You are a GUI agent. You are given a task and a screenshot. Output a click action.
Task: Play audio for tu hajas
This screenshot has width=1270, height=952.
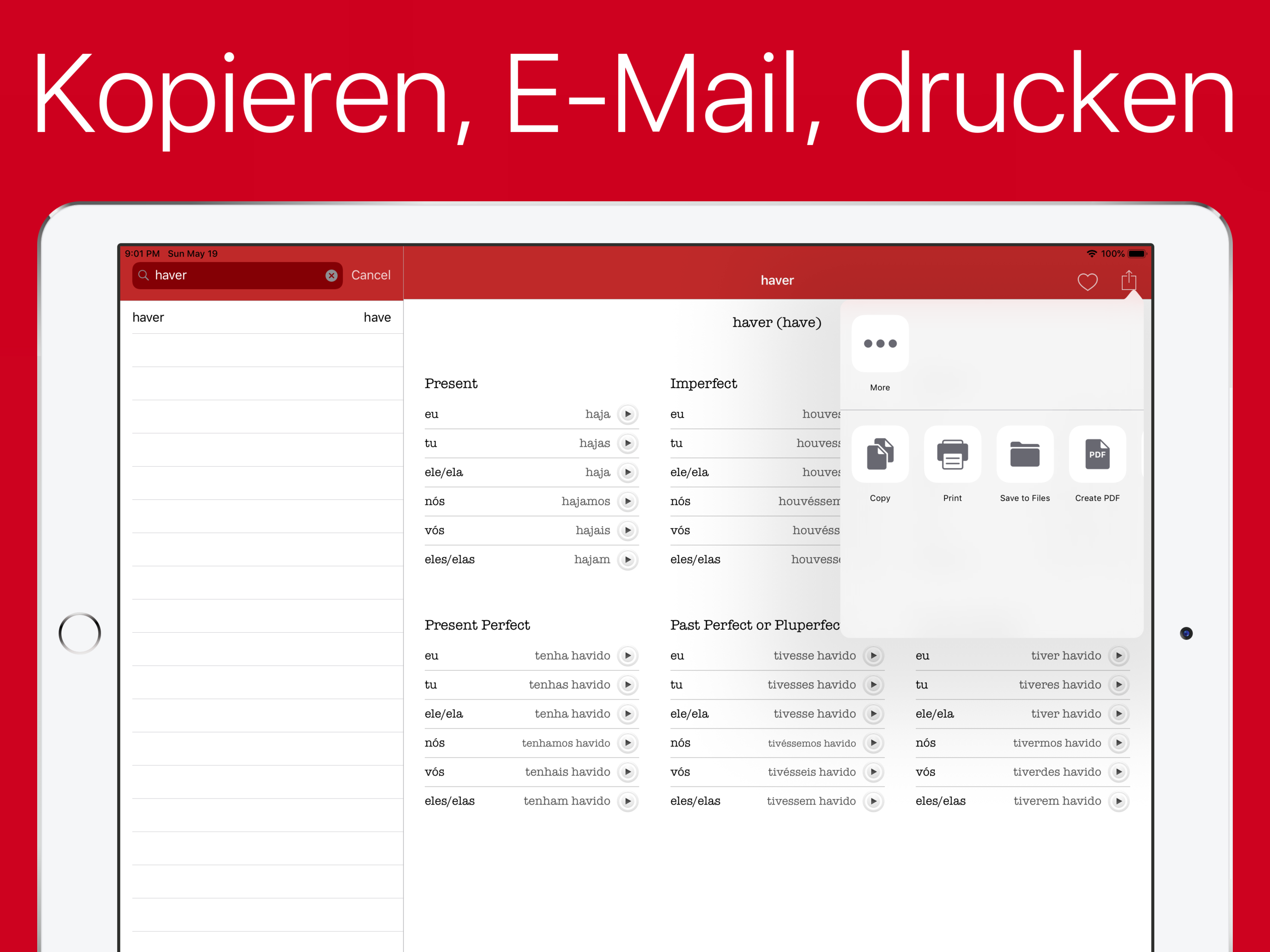tap(628, 443)
